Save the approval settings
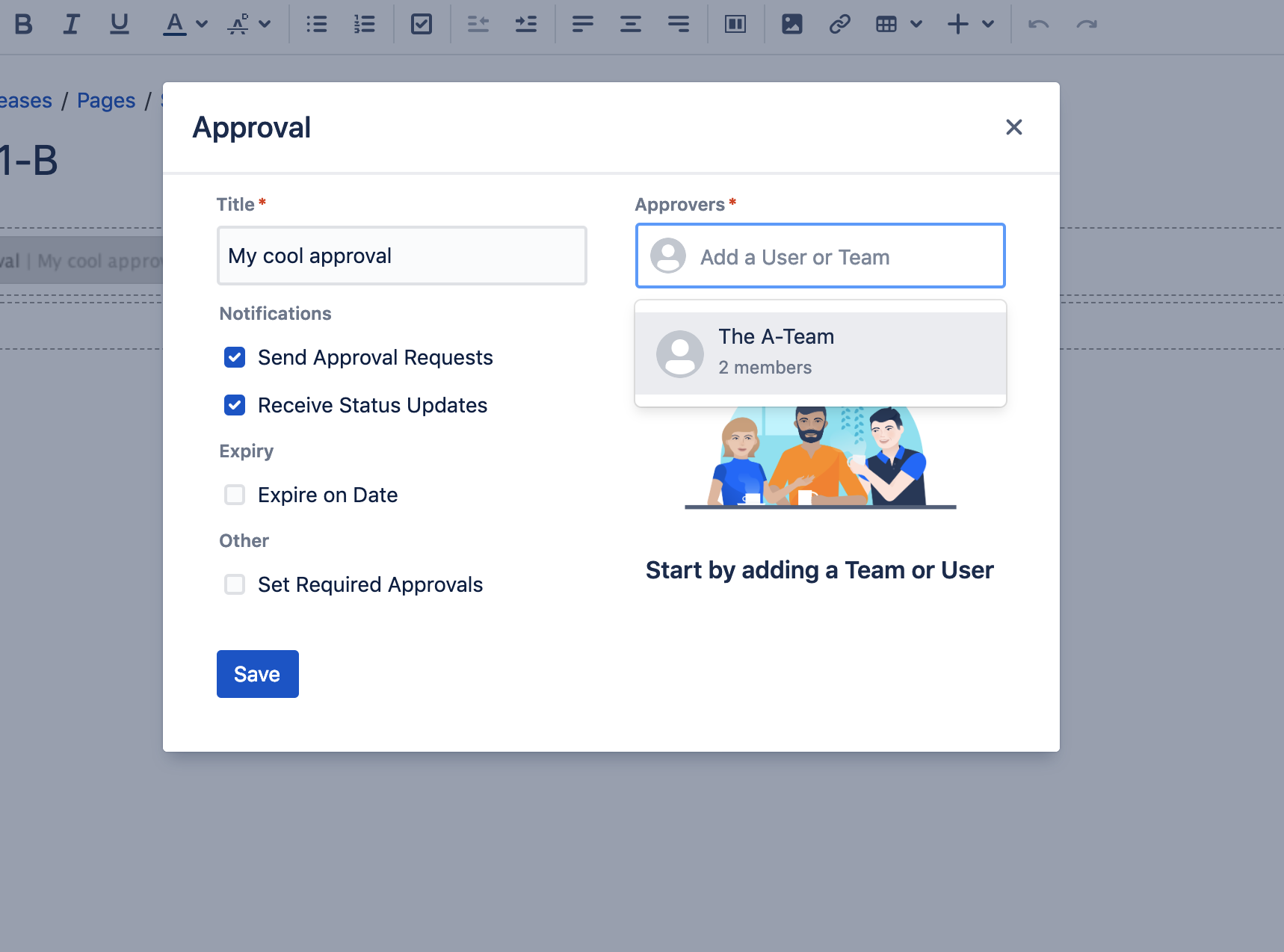Image resolution: width=1284 pixels, height=952 pixels. point(257,674)
